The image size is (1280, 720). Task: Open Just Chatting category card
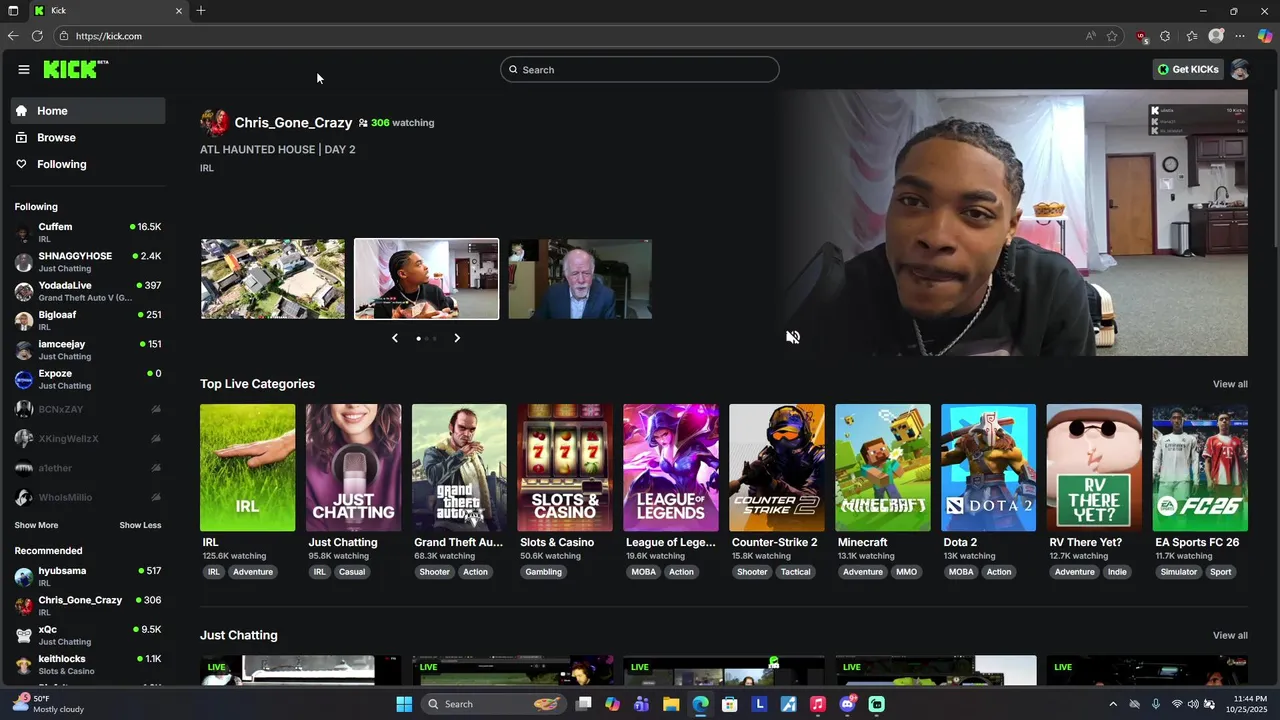click(x=353, y=467)
